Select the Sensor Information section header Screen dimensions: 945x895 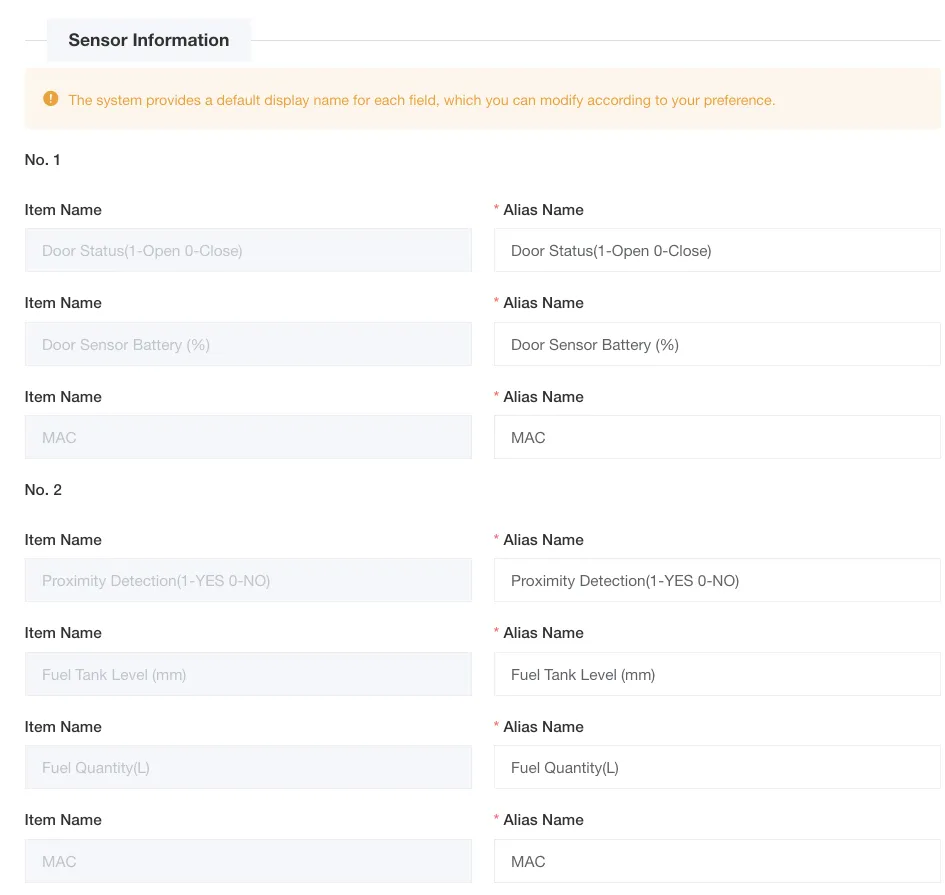pyautogui.click(x=149, y=40)
